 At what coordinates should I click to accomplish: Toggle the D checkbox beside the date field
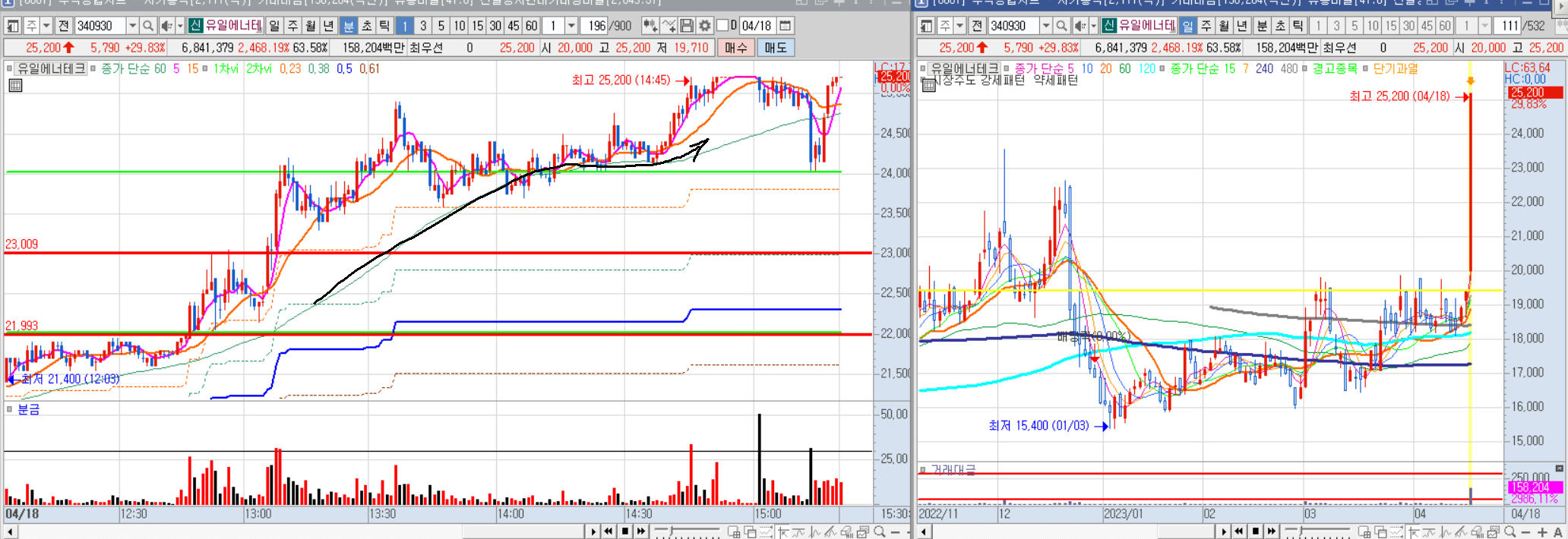coord(723,26)
